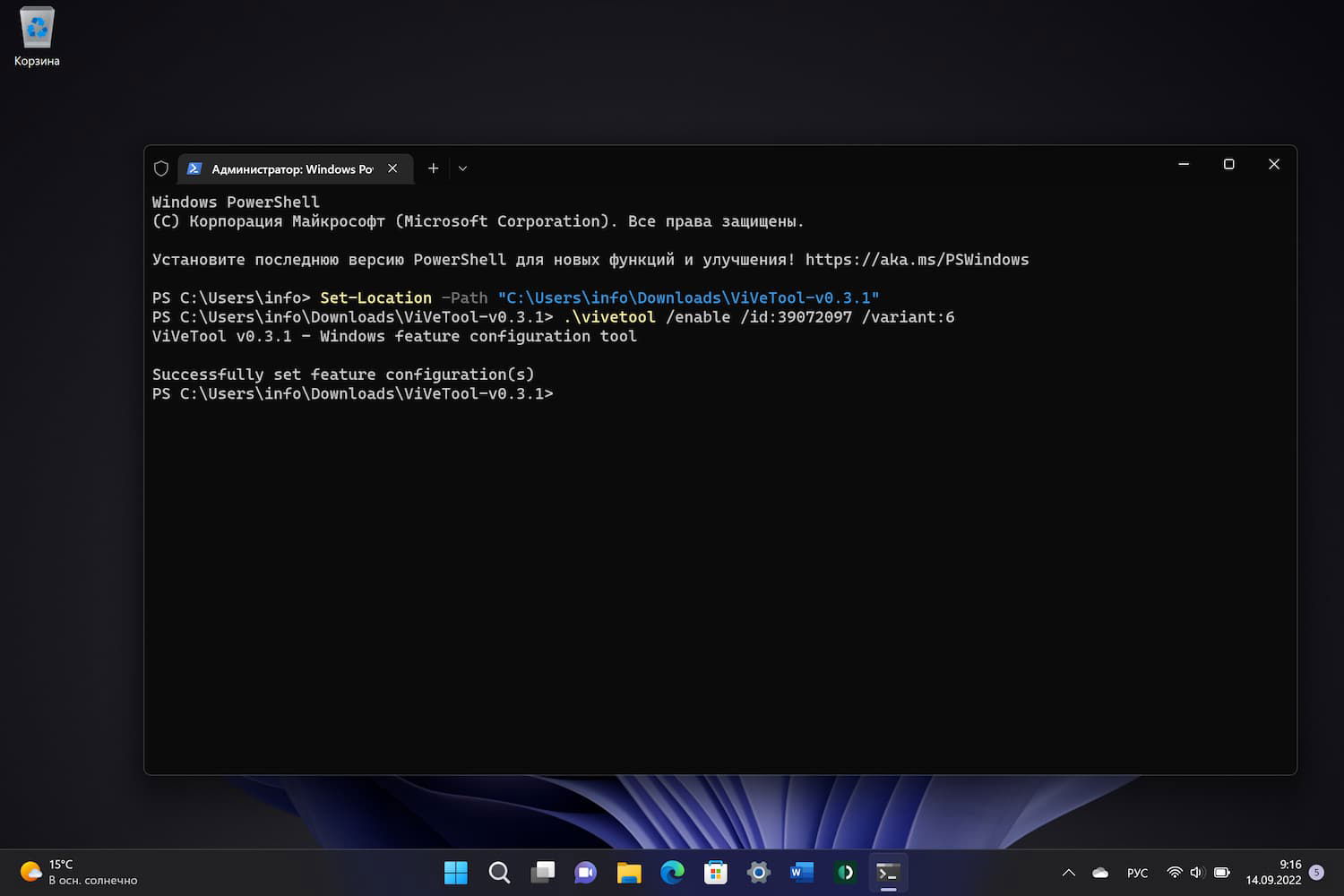Viewport: 1344px width, 896px height.
Task: Open the weather widget showing 15°C
Action: click(x=79, y=872)
